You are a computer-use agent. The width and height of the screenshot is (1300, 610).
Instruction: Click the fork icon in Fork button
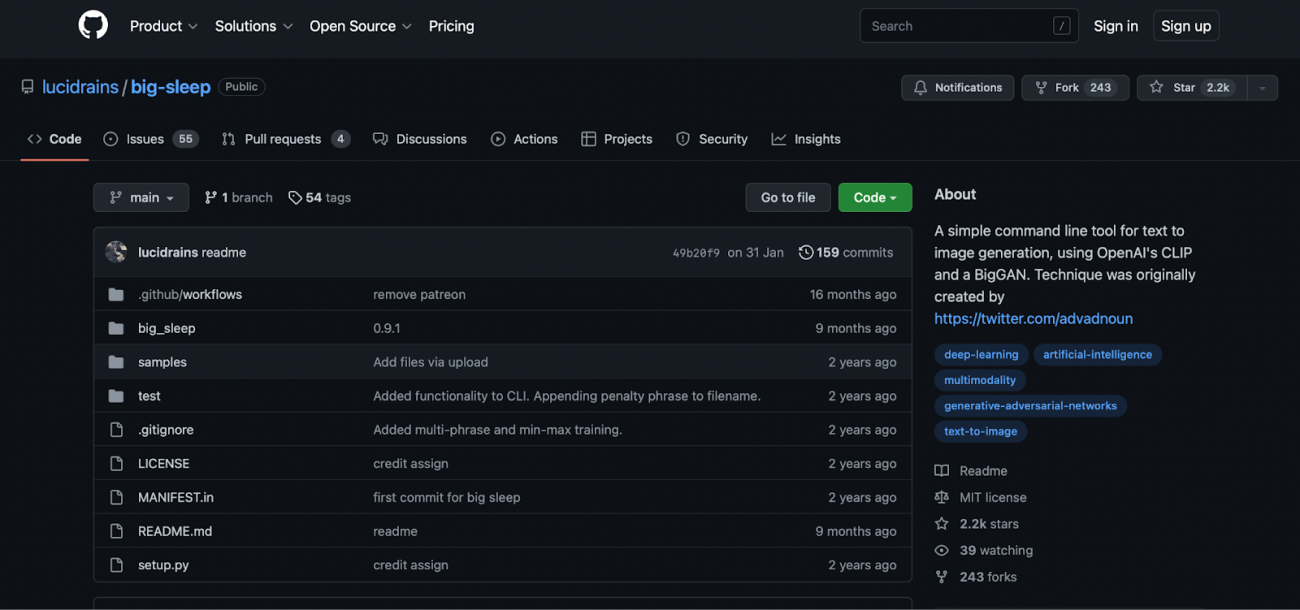tap(1041, 88)
